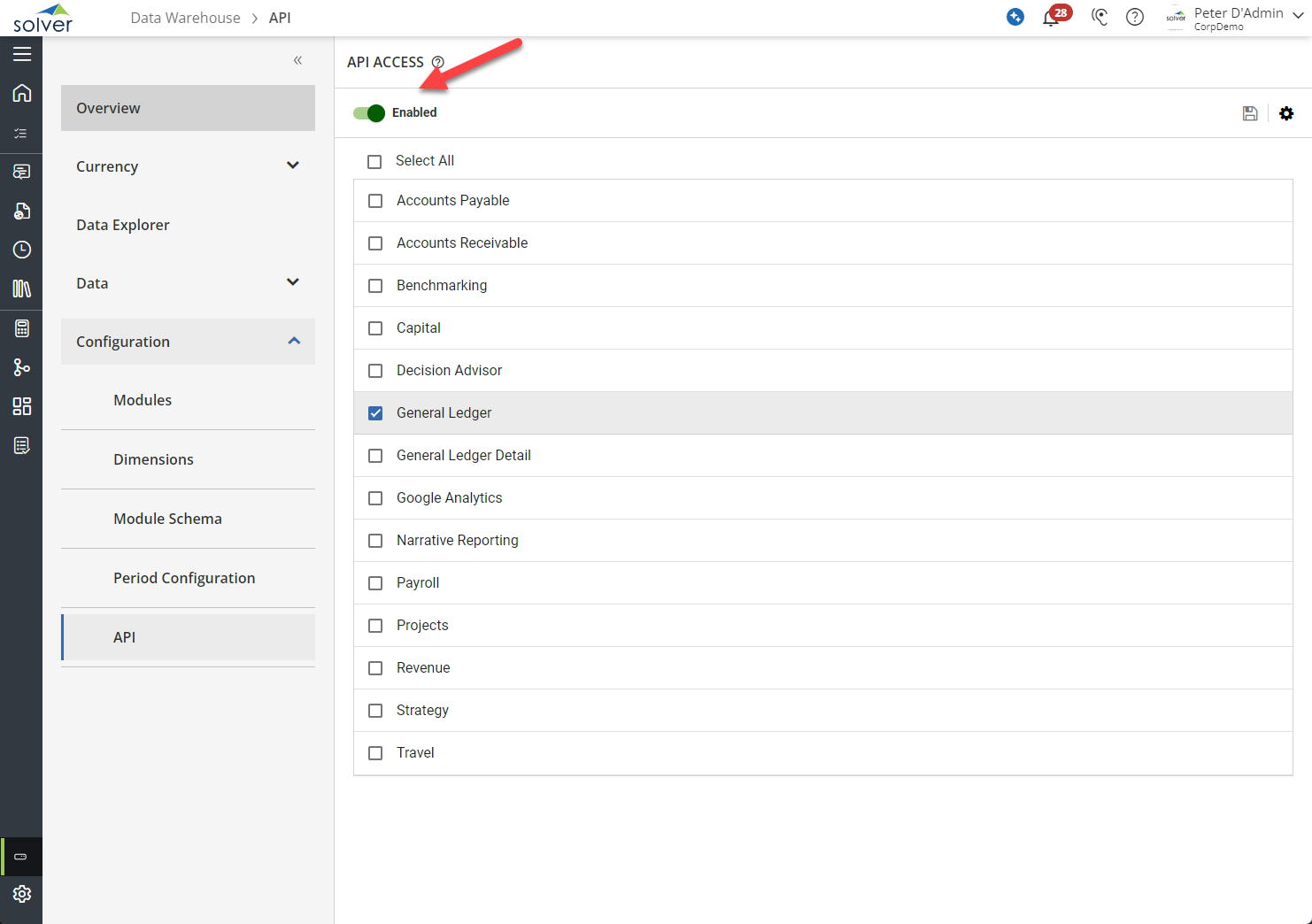This screenshot has width=1312, height=924.
Task: Open the API settings gear icon
Action: pyautogui.click(x=1286, y=113)
